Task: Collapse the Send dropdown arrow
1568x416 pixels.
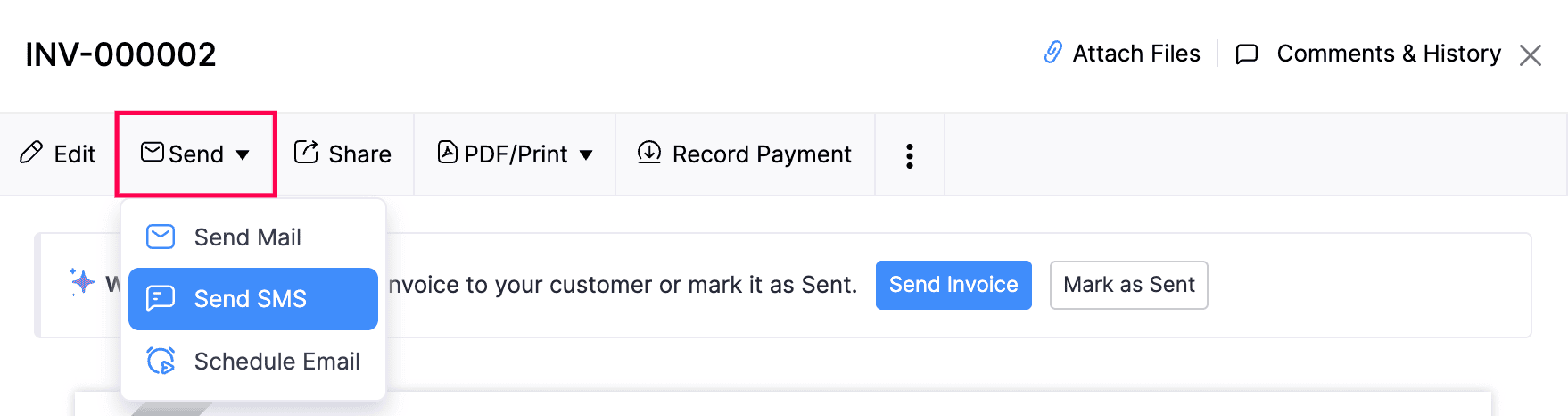Action: [243, 155]
